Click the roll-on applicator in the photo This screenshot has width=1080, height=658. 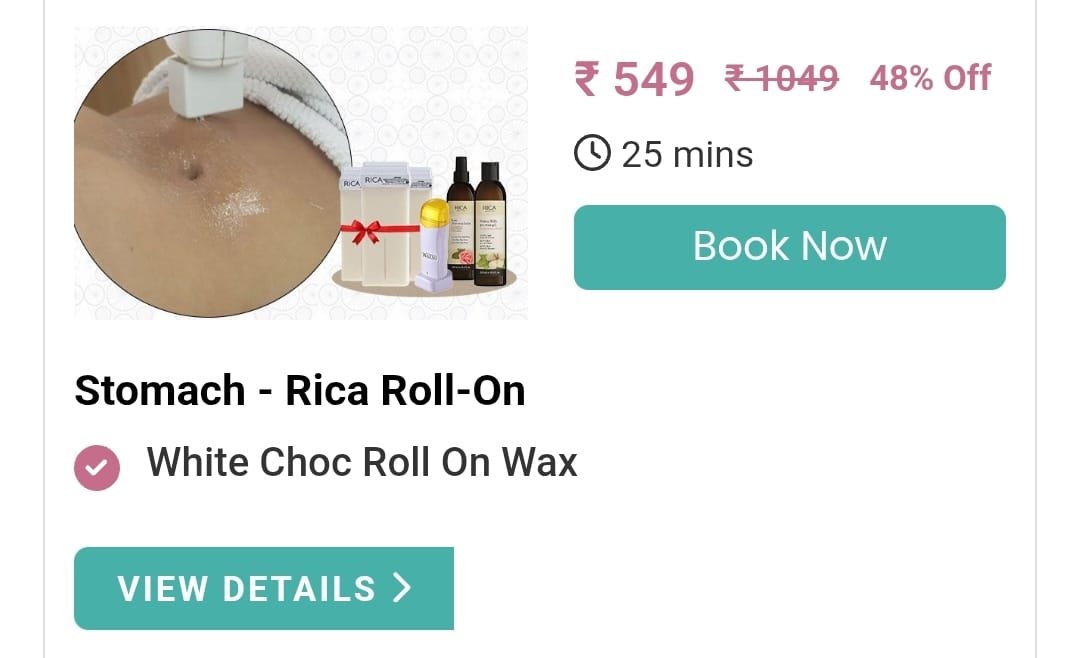tap(205, 72)
